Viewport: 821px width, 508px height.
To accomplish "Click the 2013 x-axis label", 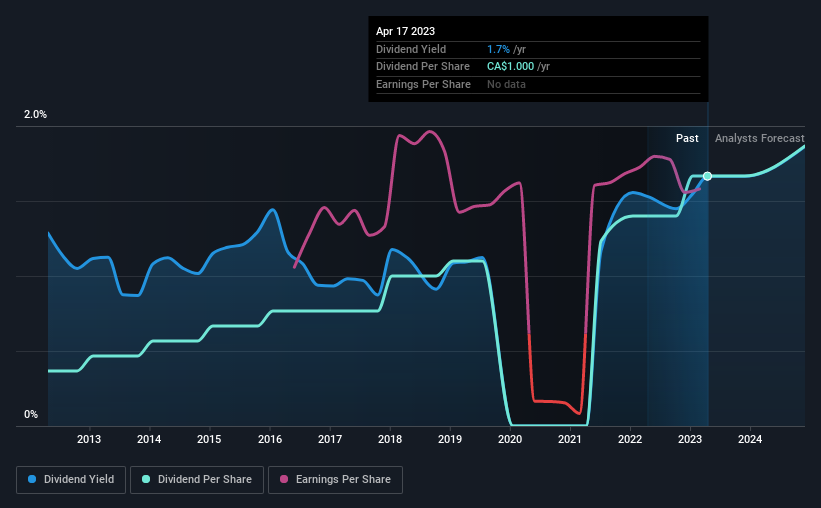I will [89, 439].
